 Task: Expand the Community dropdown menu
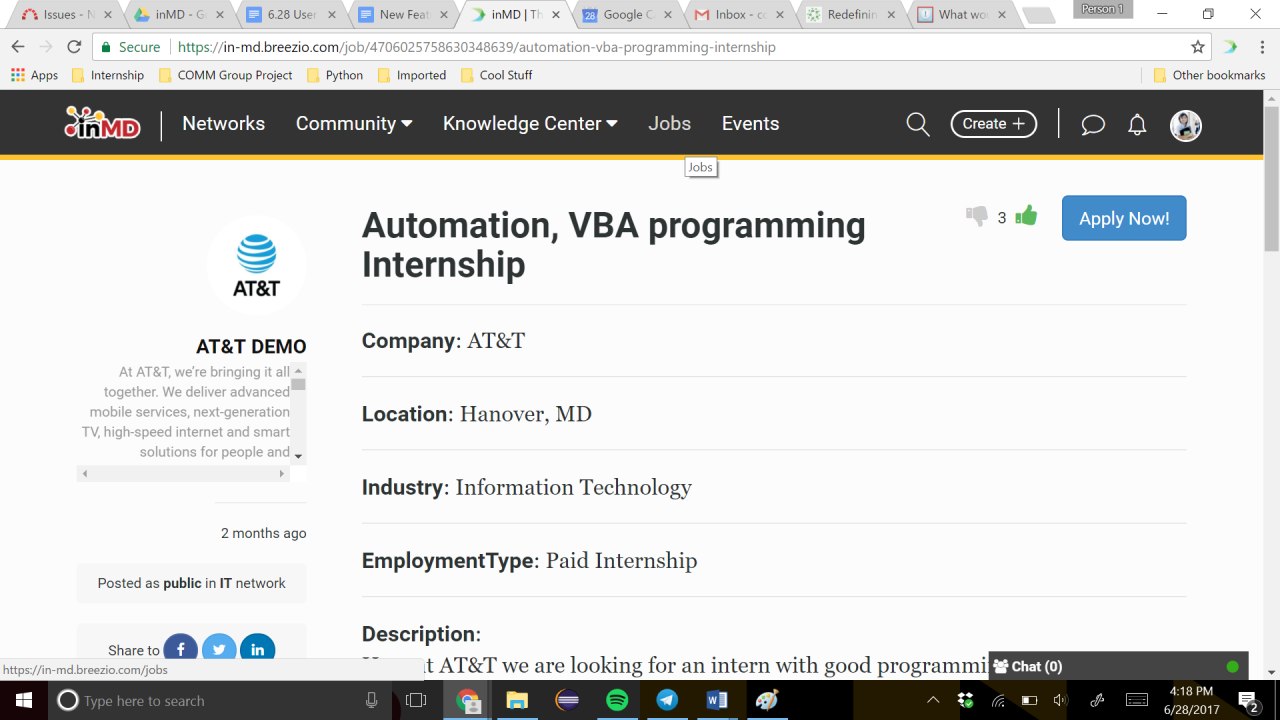point(354,124)
